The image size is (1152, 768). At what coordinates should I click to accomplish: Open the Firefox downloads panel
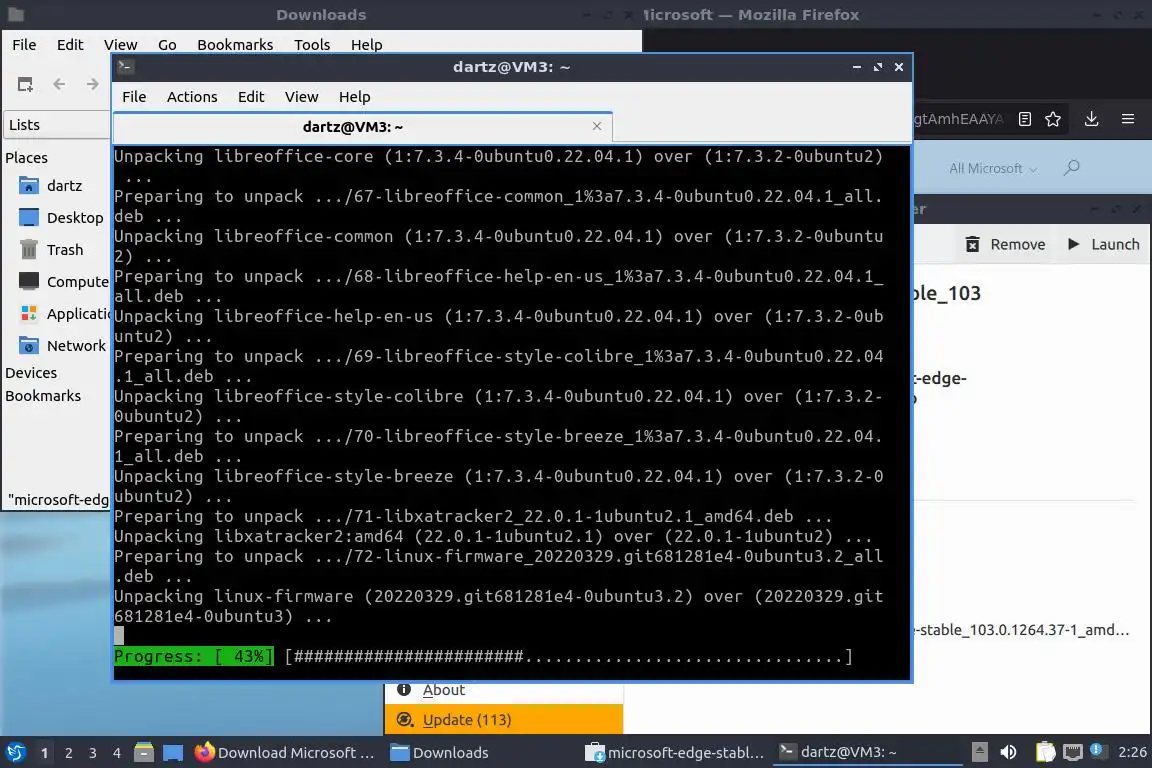tap(1091, 119)
